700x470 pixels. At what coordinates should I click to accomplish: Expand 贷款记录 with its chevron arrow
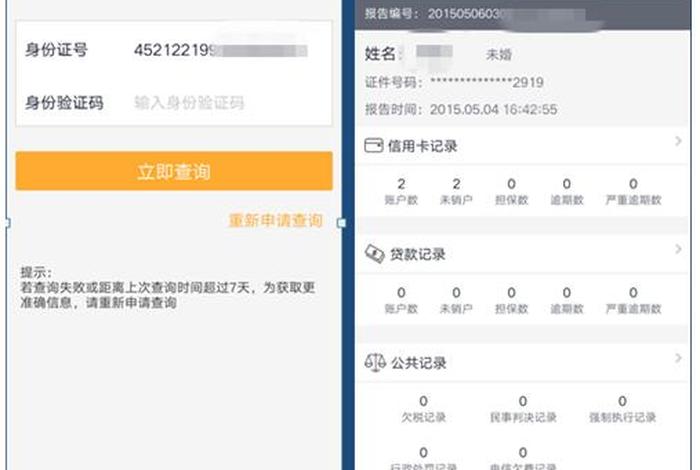[678, 249]
